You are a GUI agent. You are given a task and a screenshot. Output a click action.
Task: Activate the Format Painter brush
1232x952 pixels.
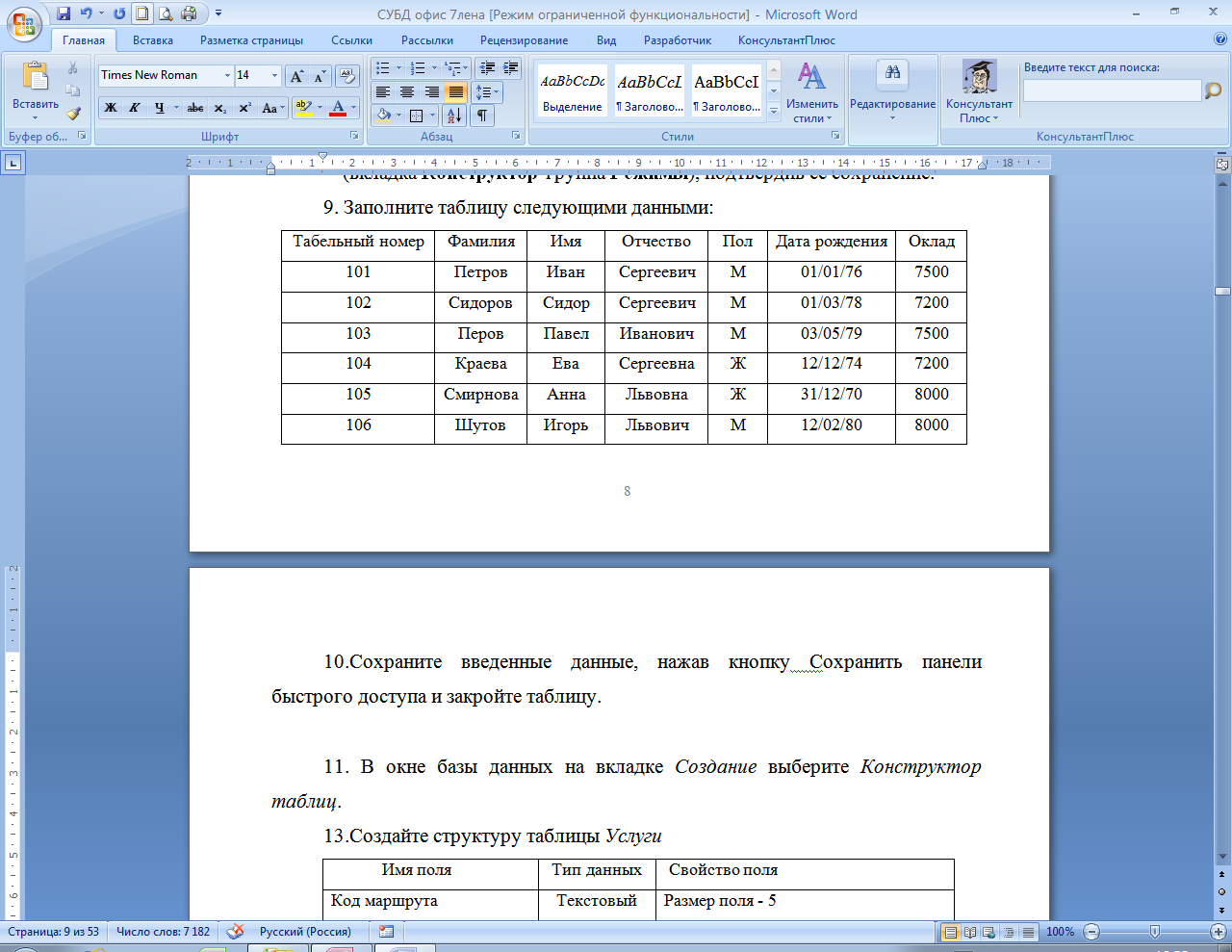tap(73, 113)
